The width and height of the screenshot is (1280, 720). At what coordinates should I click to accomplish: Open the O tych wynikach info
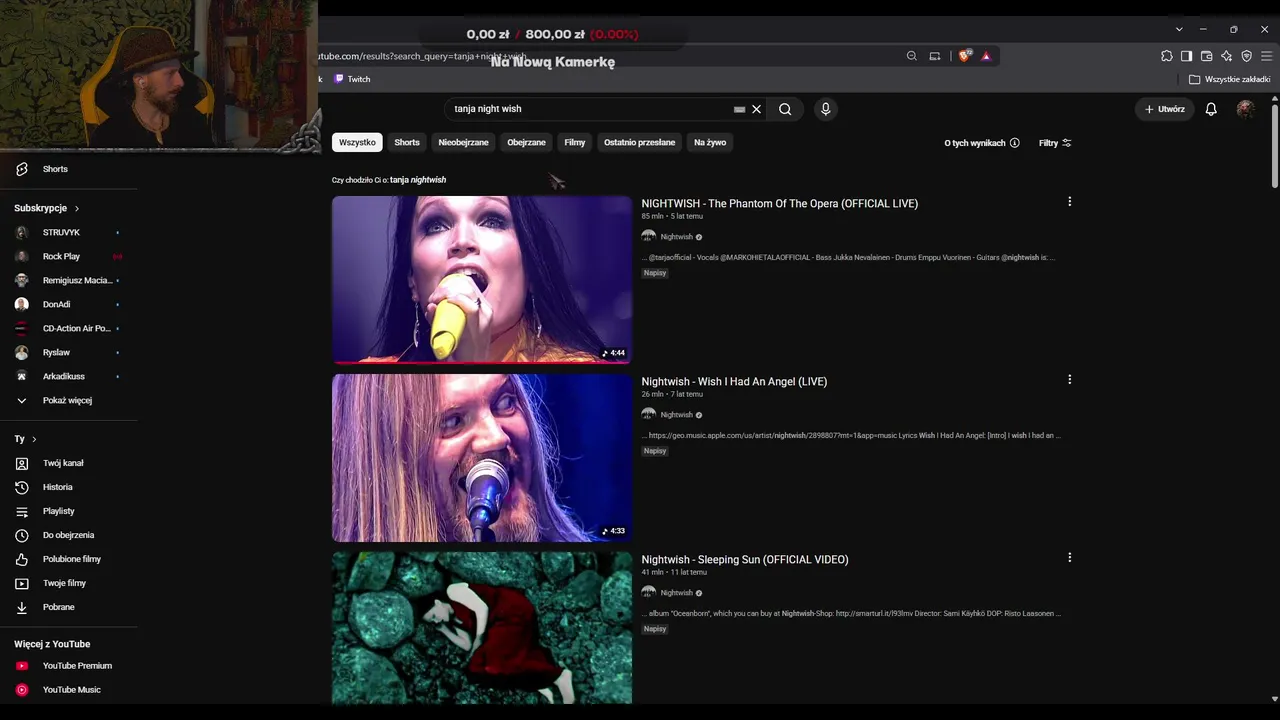[x=982, y=143]
